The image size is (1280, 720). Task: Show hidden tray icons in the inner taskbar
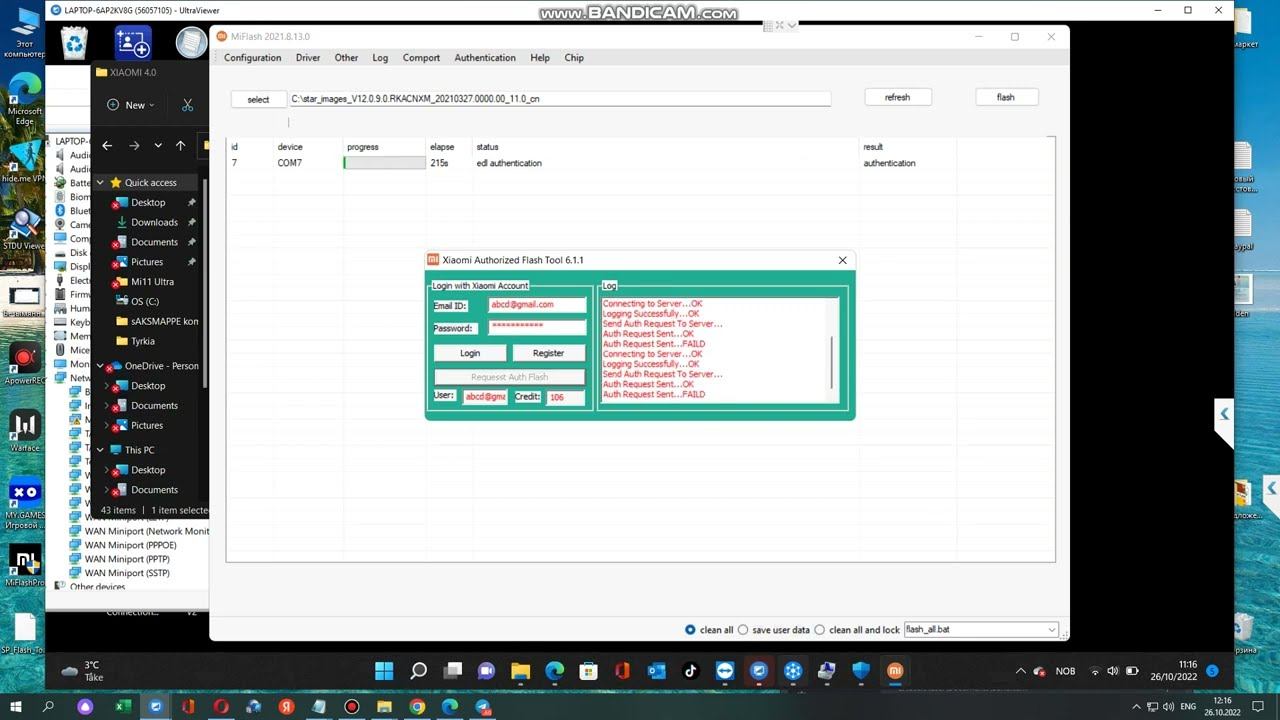1020,671
